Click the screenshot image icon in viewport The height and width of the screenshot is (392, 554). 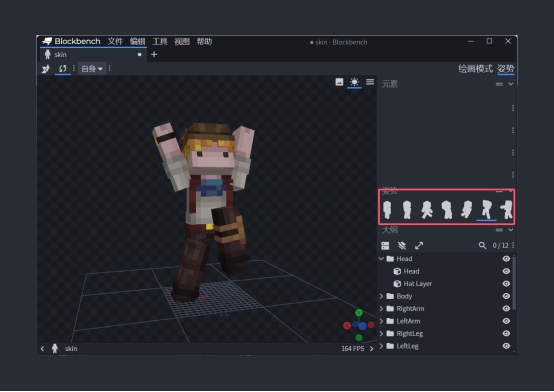click(339, 82)
